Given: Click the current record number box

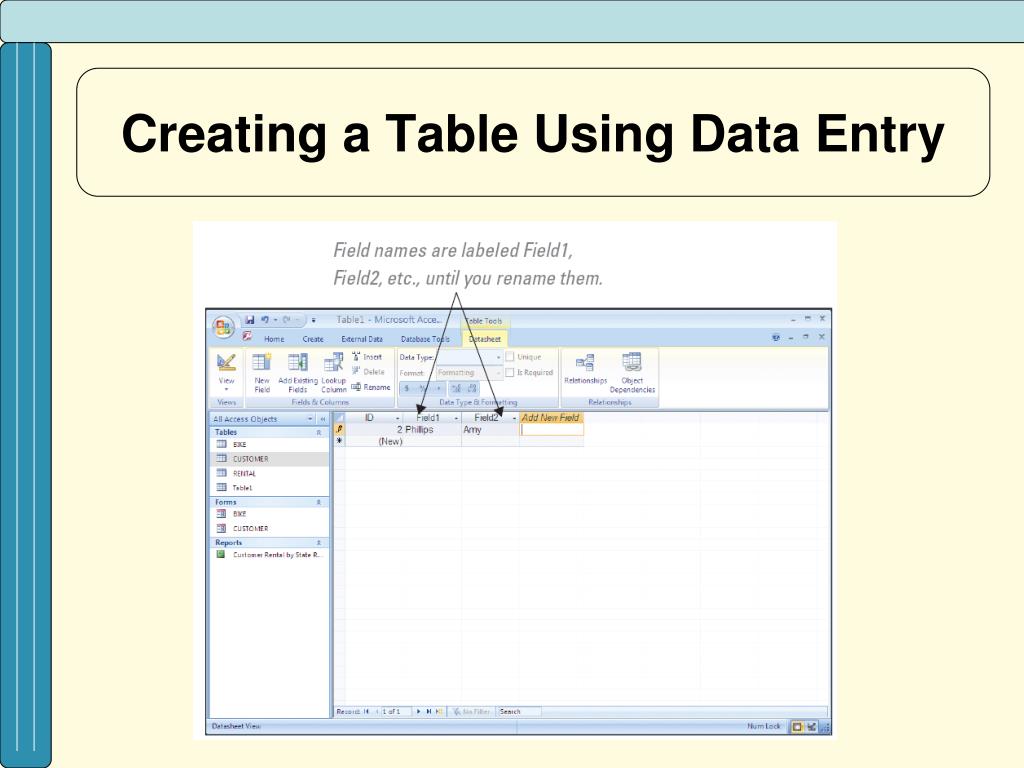Looking at the screenshot, I should click(x=395, y=712).
